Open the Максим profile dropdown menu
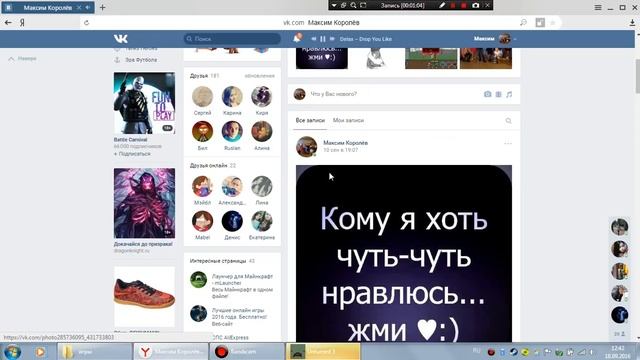The width and height of the screenshot is (640, 360). 495,39
